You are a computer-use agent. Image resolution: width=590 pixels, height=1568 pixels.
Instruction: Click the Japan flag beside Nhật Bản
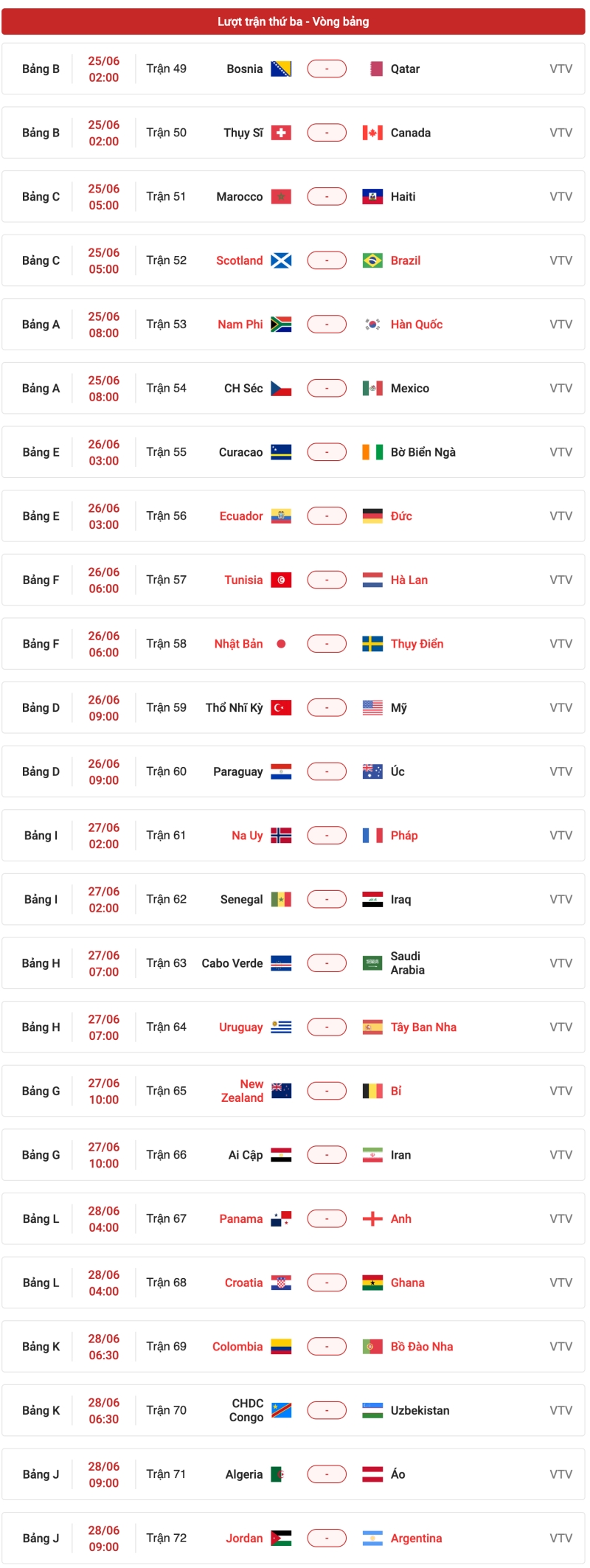(281, 644)
